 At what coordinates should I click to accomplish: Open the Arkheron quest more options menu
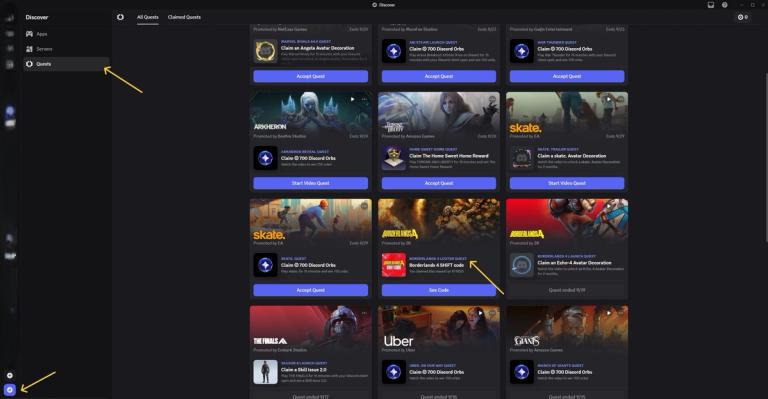[364, 99]
